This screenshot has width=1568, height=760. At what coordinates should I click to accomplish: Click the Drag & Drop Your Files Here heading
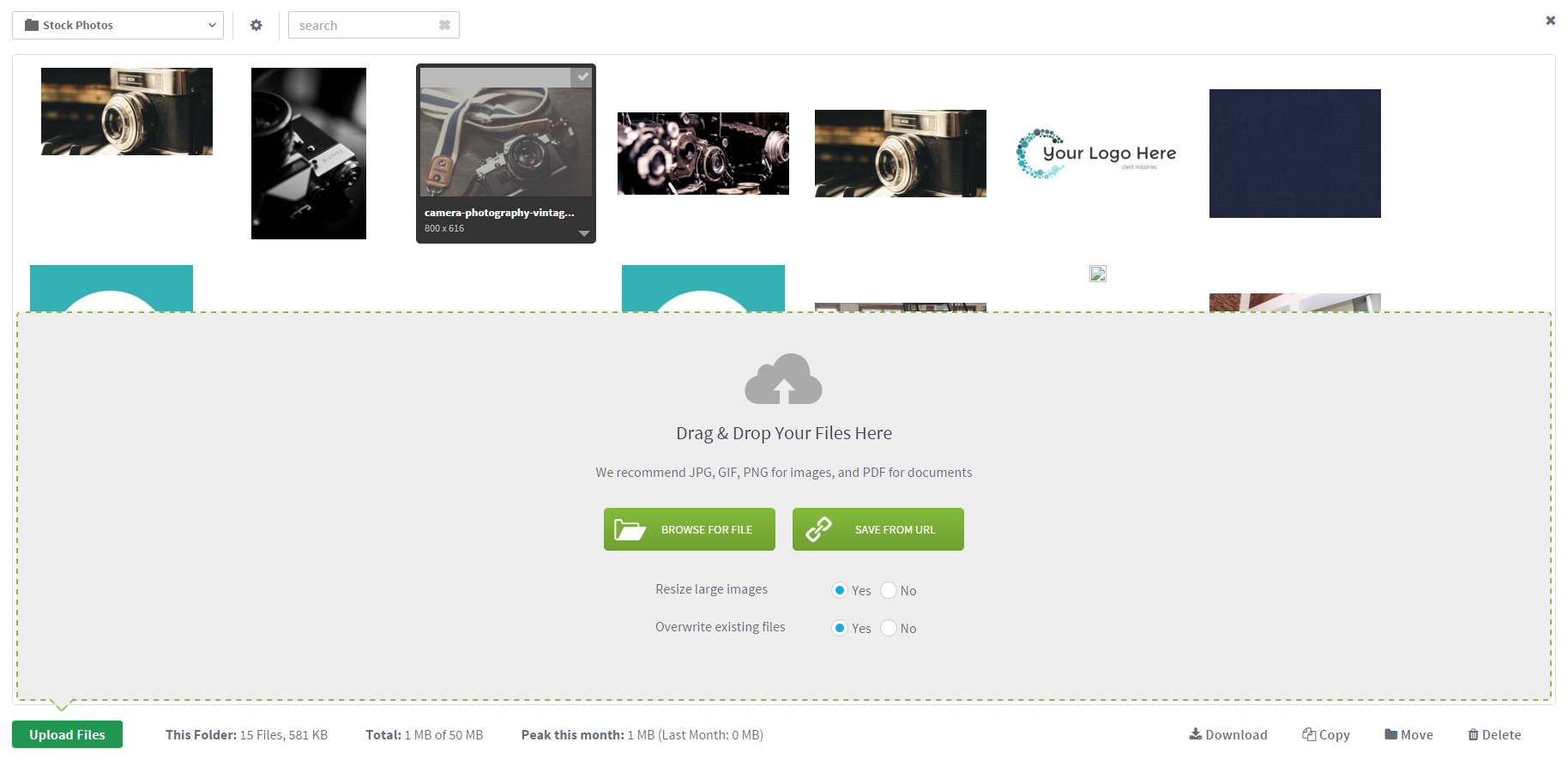[784, 433]
